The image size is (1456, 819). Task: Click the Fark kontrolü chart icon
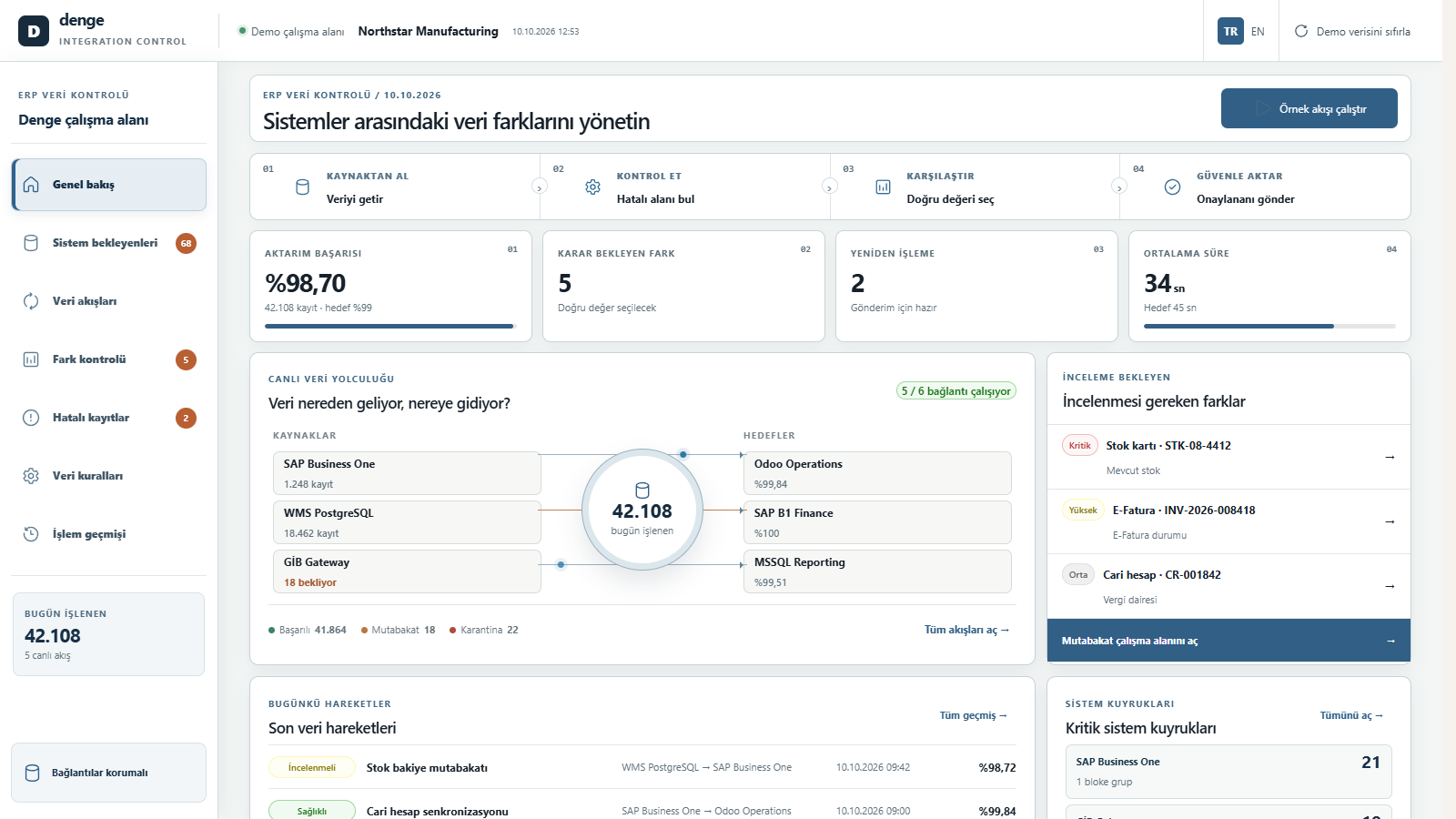[31, 359]
